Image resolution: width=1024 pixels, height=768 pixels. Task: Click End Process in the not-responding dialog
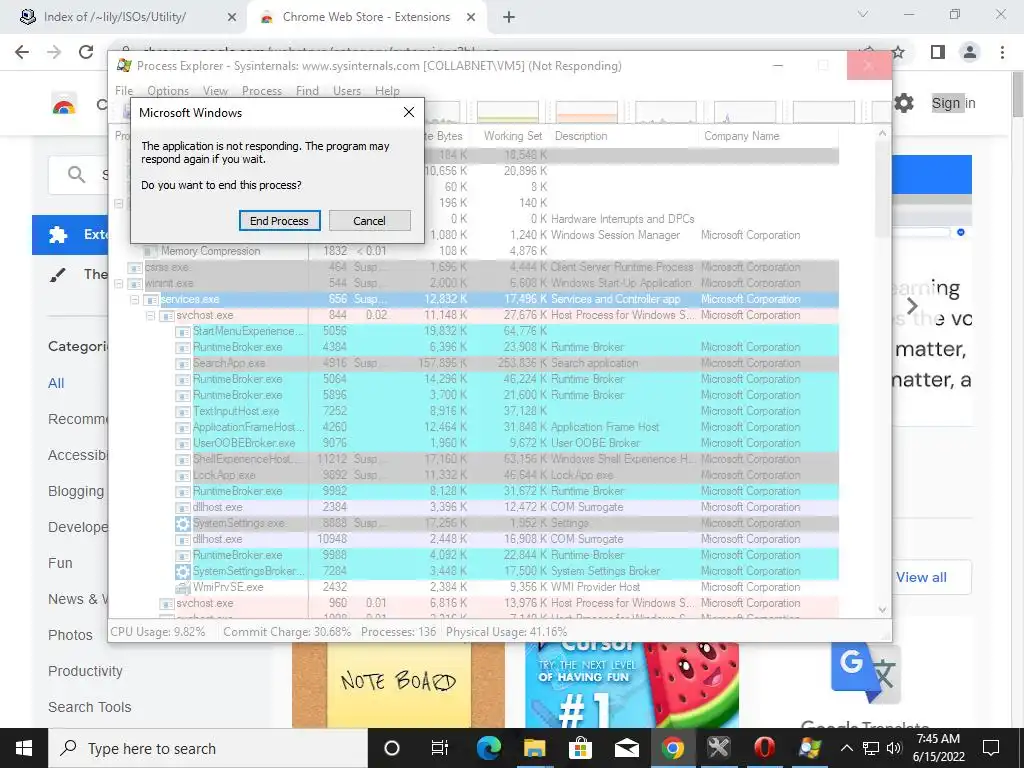coord(279,221)
